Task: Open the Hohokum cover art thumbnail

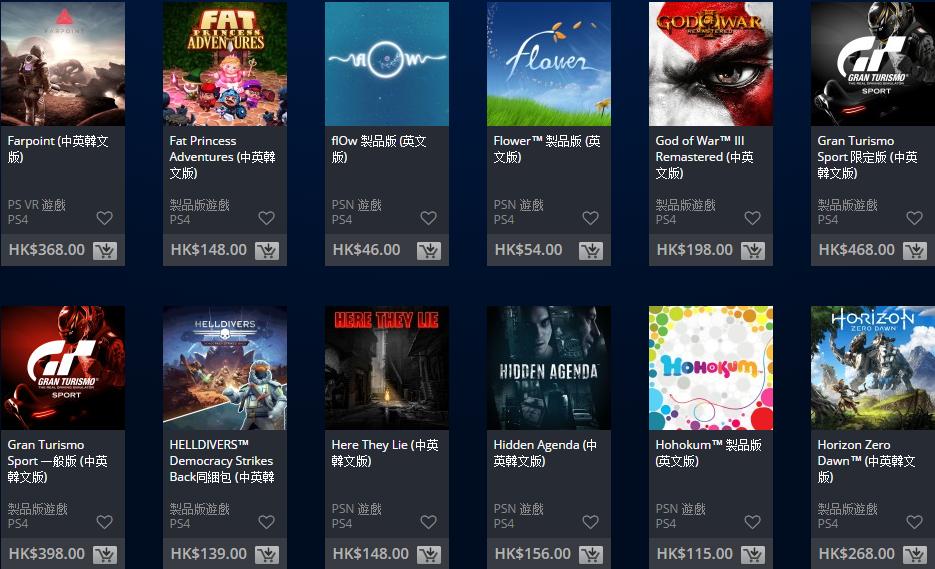Action: (711, 368)
